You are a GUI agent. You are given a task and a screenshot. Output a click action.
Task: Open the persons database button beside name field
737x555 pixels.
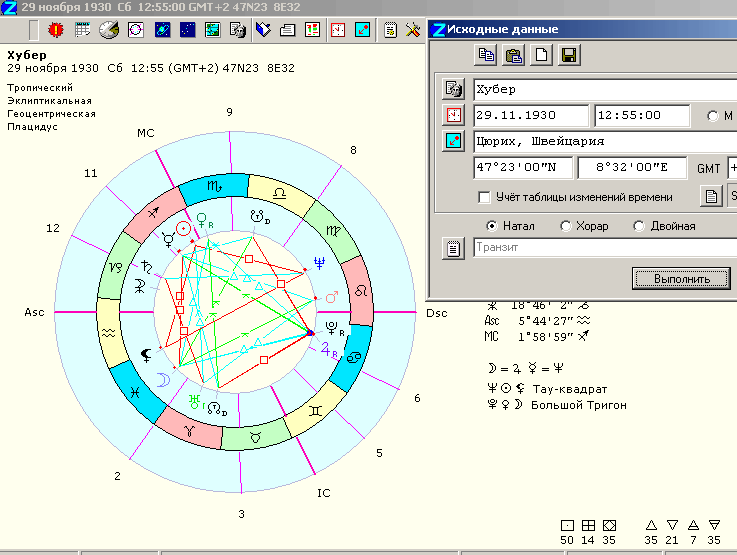[454, 89]
